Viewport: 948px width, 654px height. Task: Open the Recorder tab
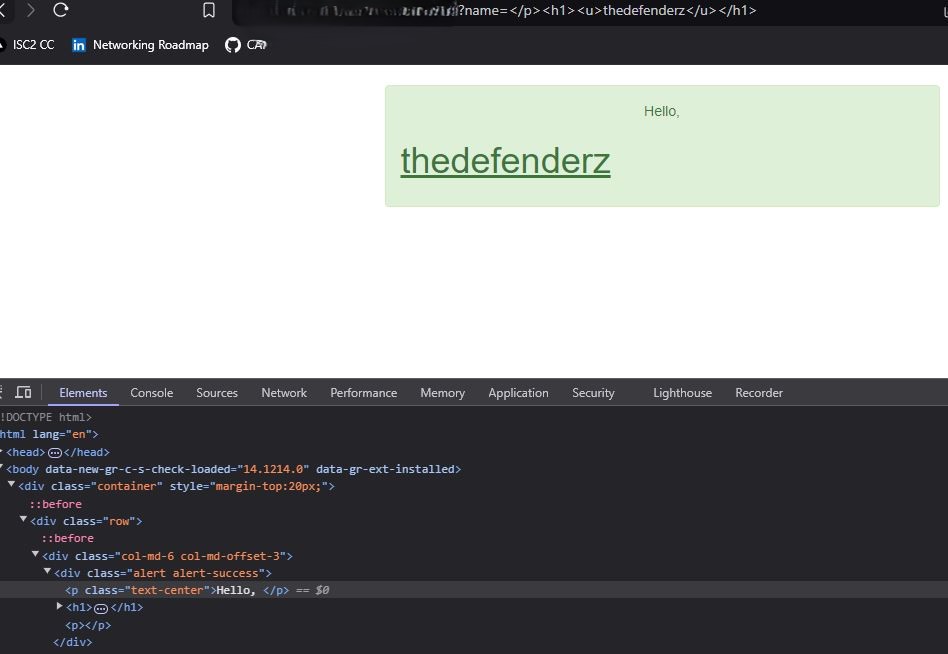point(759,393)
